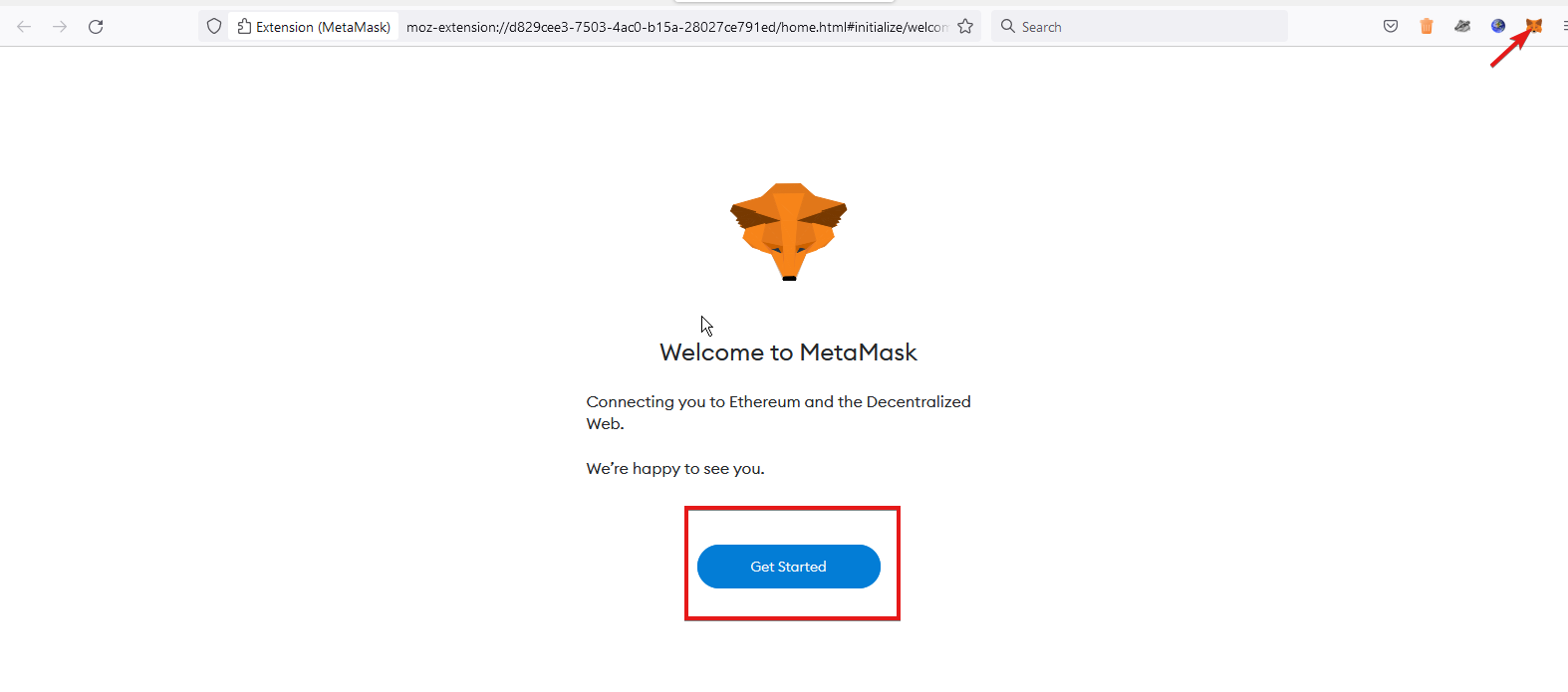Bookmark this page with the star

pos(965,26)
